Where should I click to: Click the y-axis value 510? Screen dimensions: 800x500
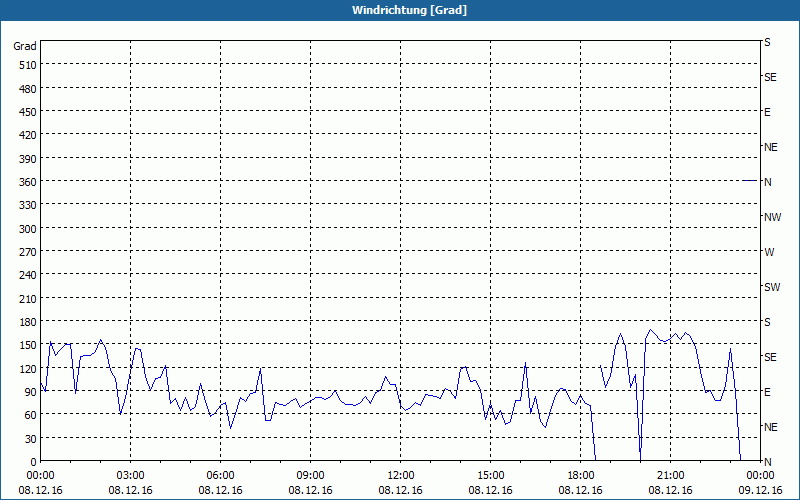click(28, 65)
